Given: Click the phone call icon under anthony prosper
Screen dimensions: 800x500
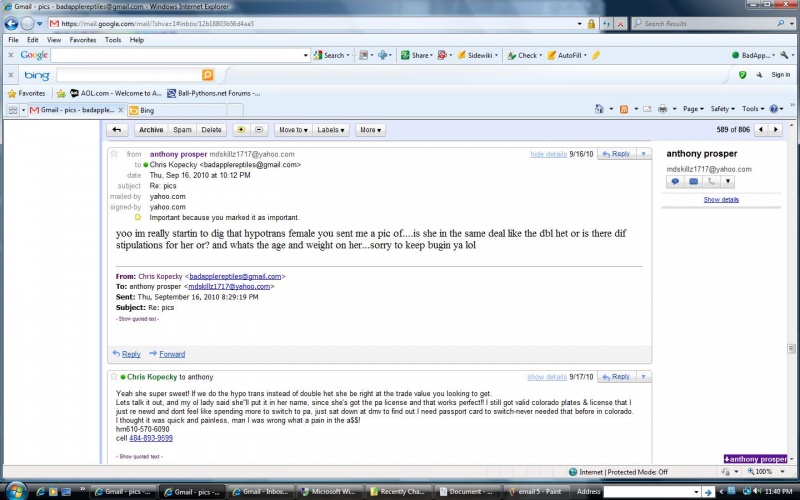Looking at the screenshot, I should [x=710, y=181].
